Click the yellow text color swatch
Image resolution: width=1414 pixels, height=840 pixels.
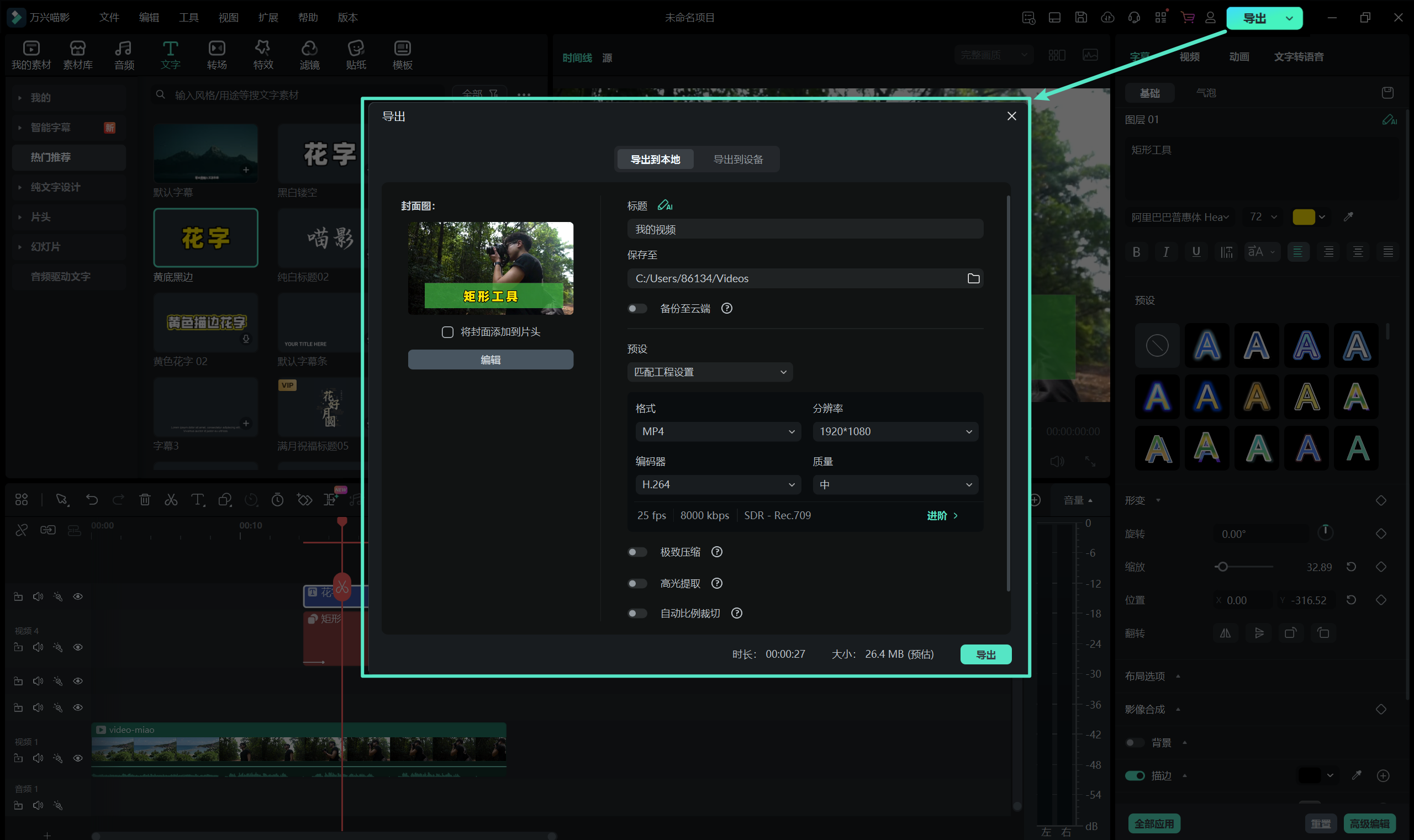[1303, 217]
